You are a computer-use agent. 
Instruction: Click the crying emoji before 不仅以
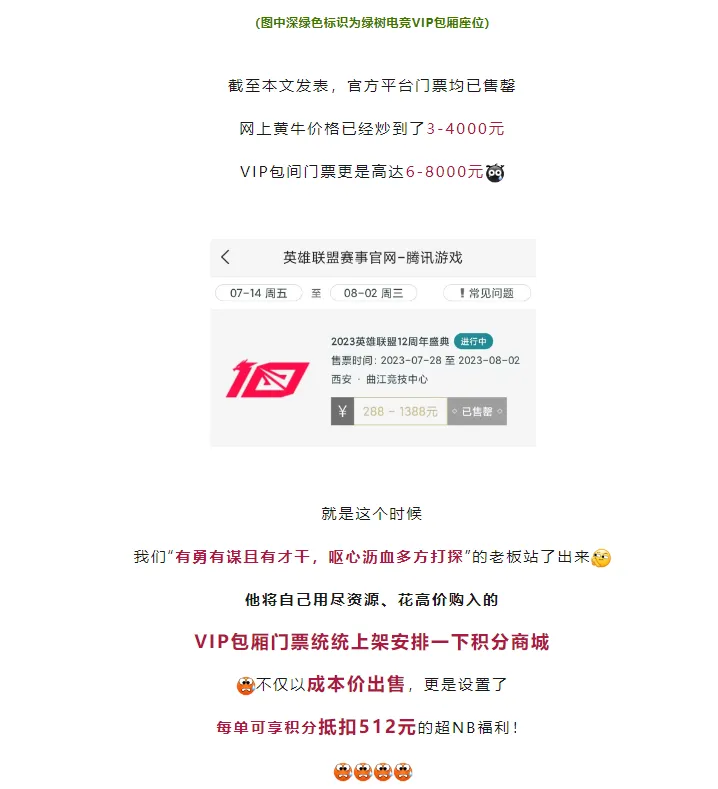[x=246, y=685]
